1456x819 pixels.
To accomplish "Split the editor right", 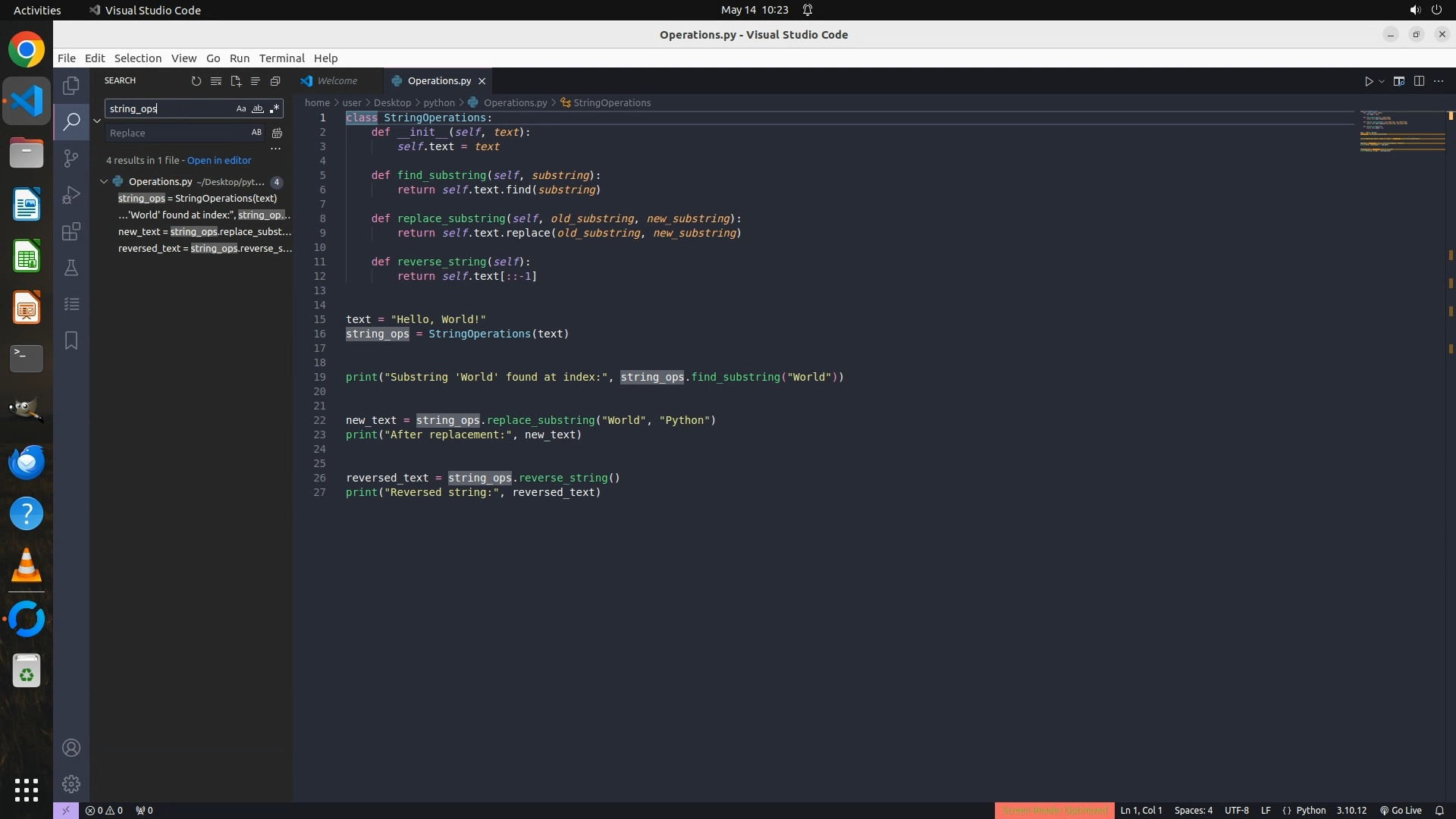I will coord(1419,81).
